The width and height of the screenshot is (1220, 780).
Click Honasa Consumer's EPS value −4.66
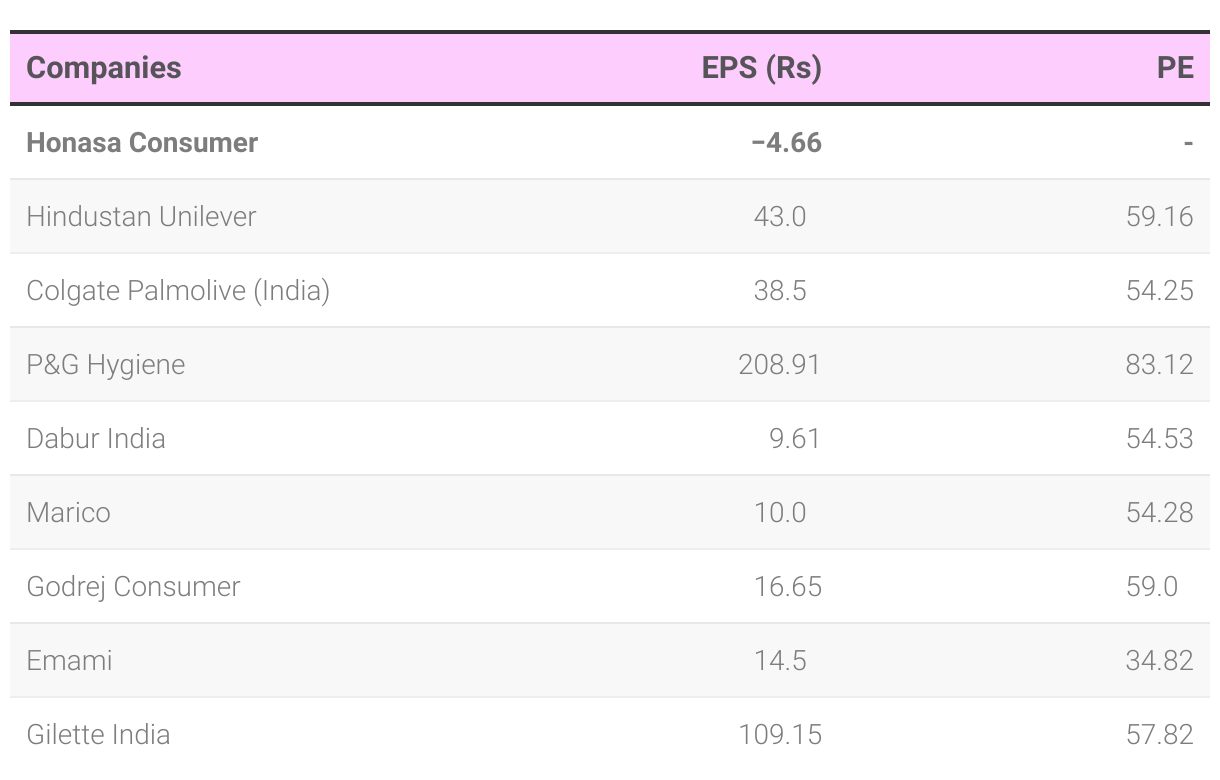click(786, 143)
